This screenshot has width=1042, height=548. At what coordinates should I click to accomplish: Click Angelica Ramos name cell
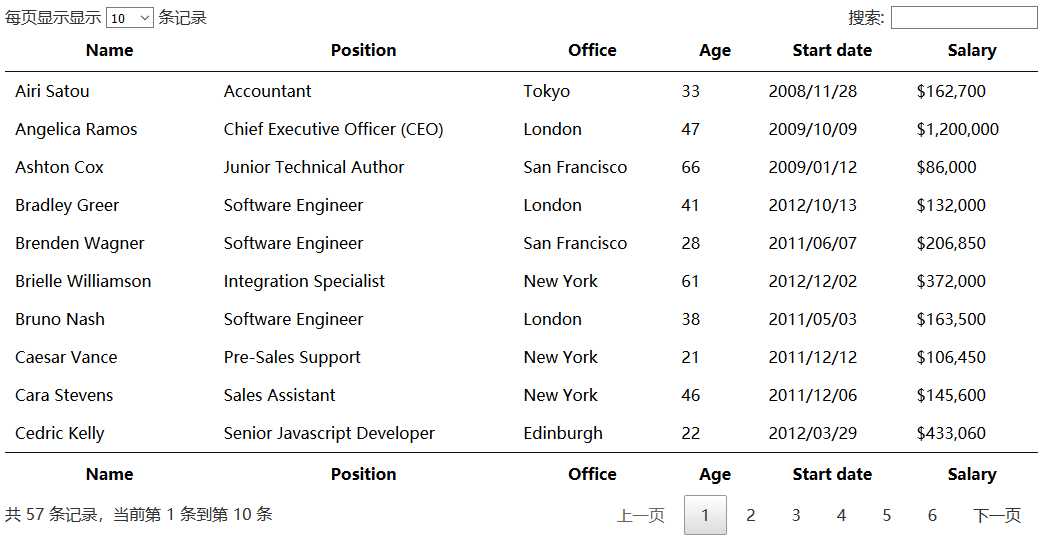tap(76, 129)
